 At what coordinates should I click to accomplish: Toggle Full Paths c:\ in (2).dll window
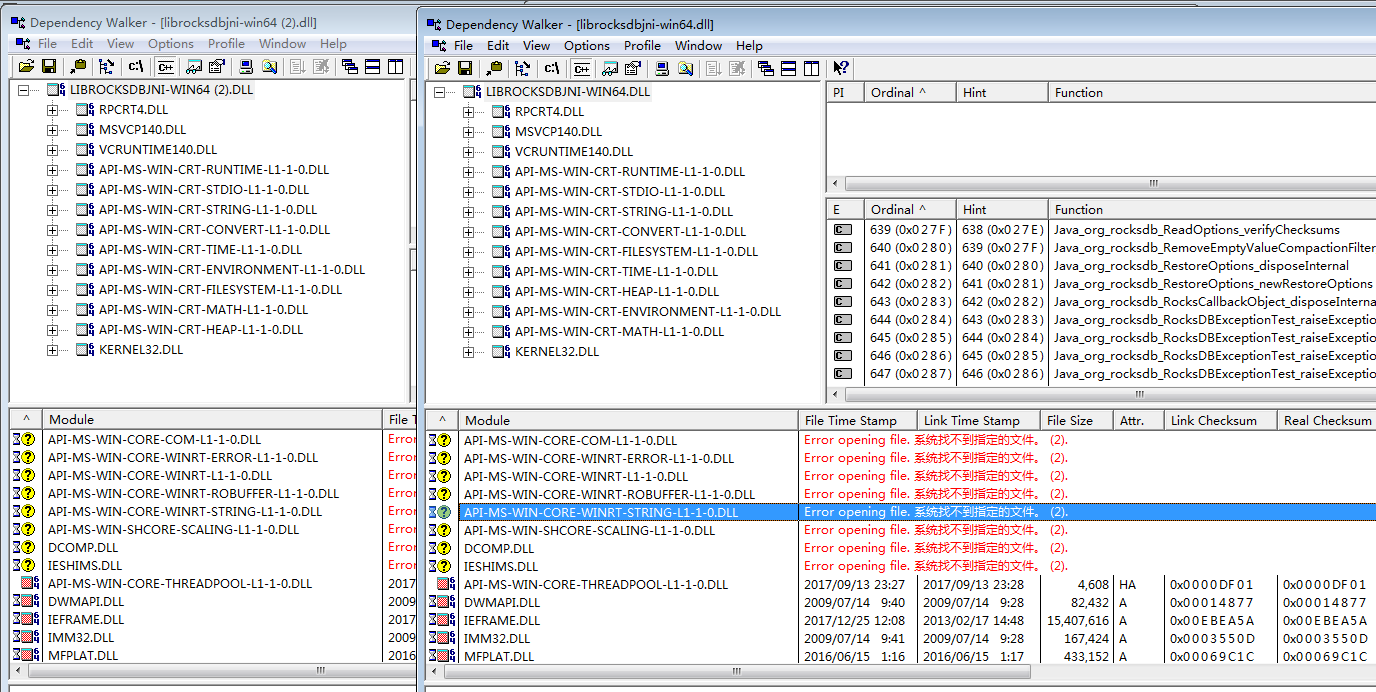point(136,66)
